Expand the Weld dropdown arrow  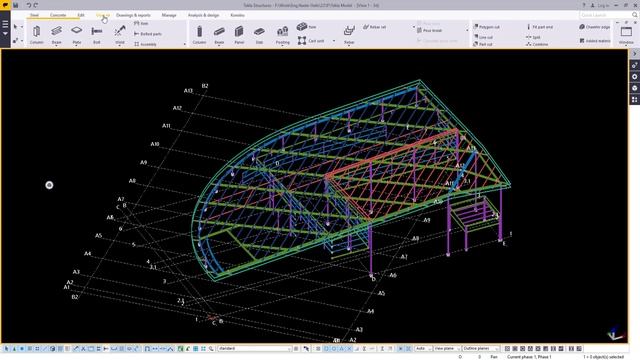tap(120, 46)
